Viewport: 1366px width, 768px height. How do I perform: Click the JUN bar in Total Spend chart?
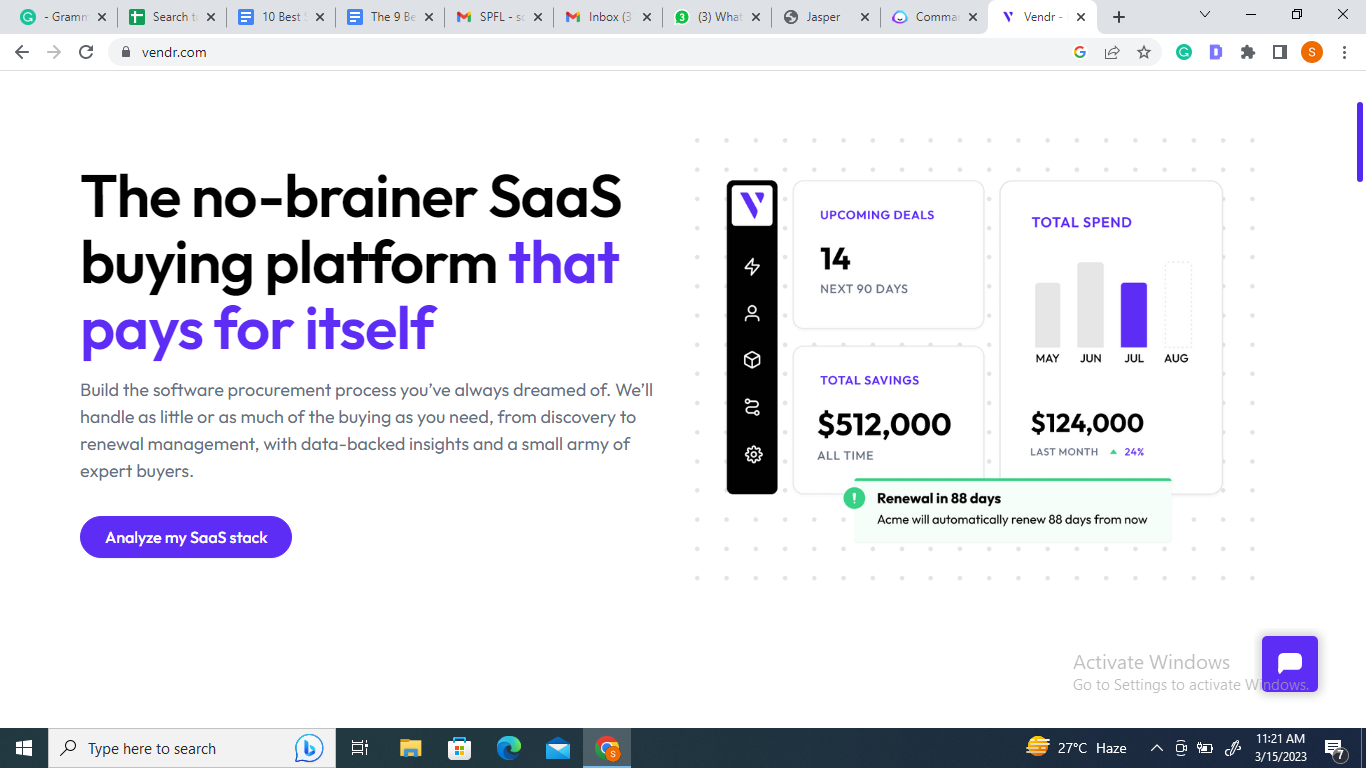[1090, 305]
